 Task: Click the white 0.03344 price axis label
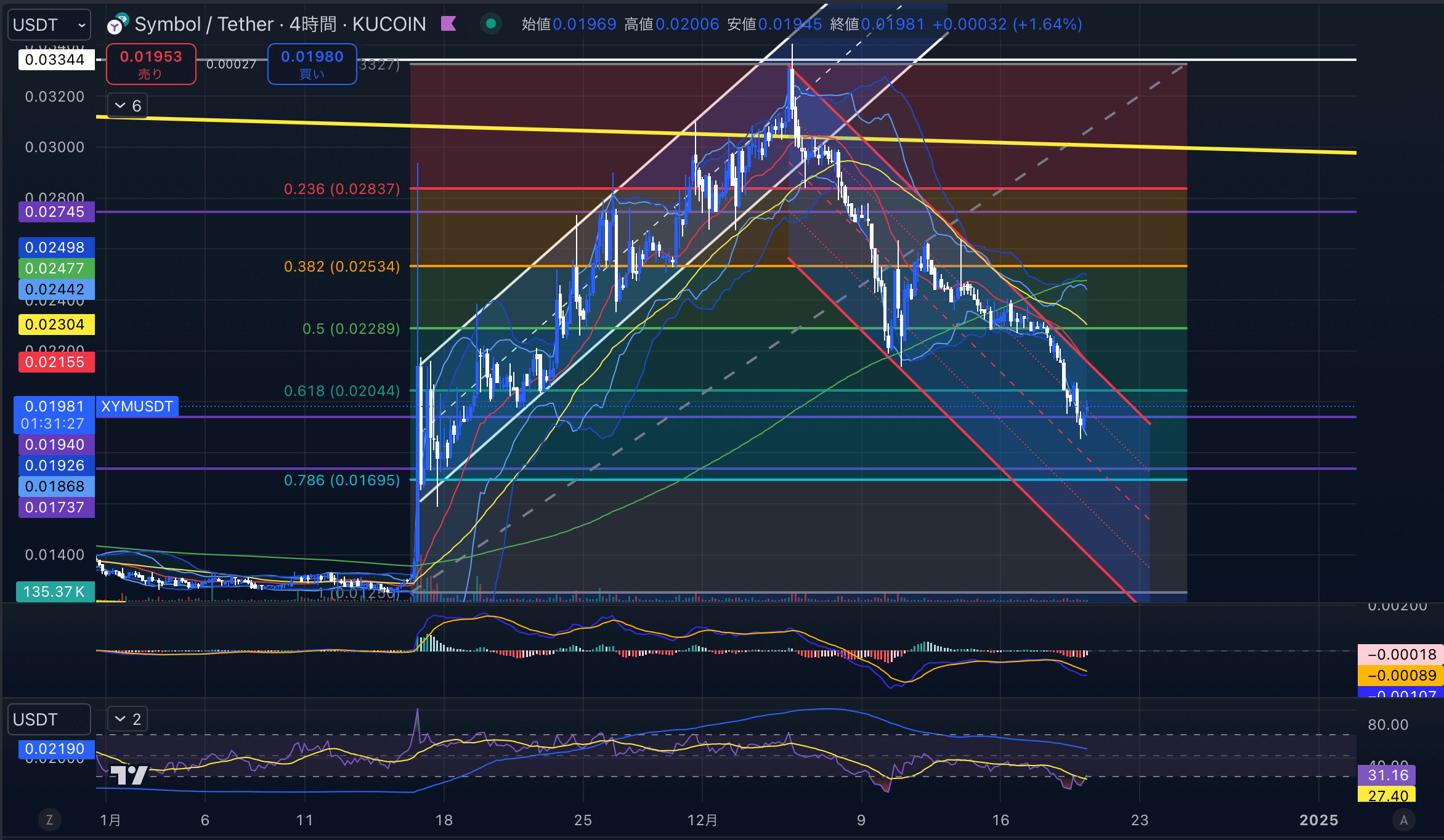(x=56, y=60)
